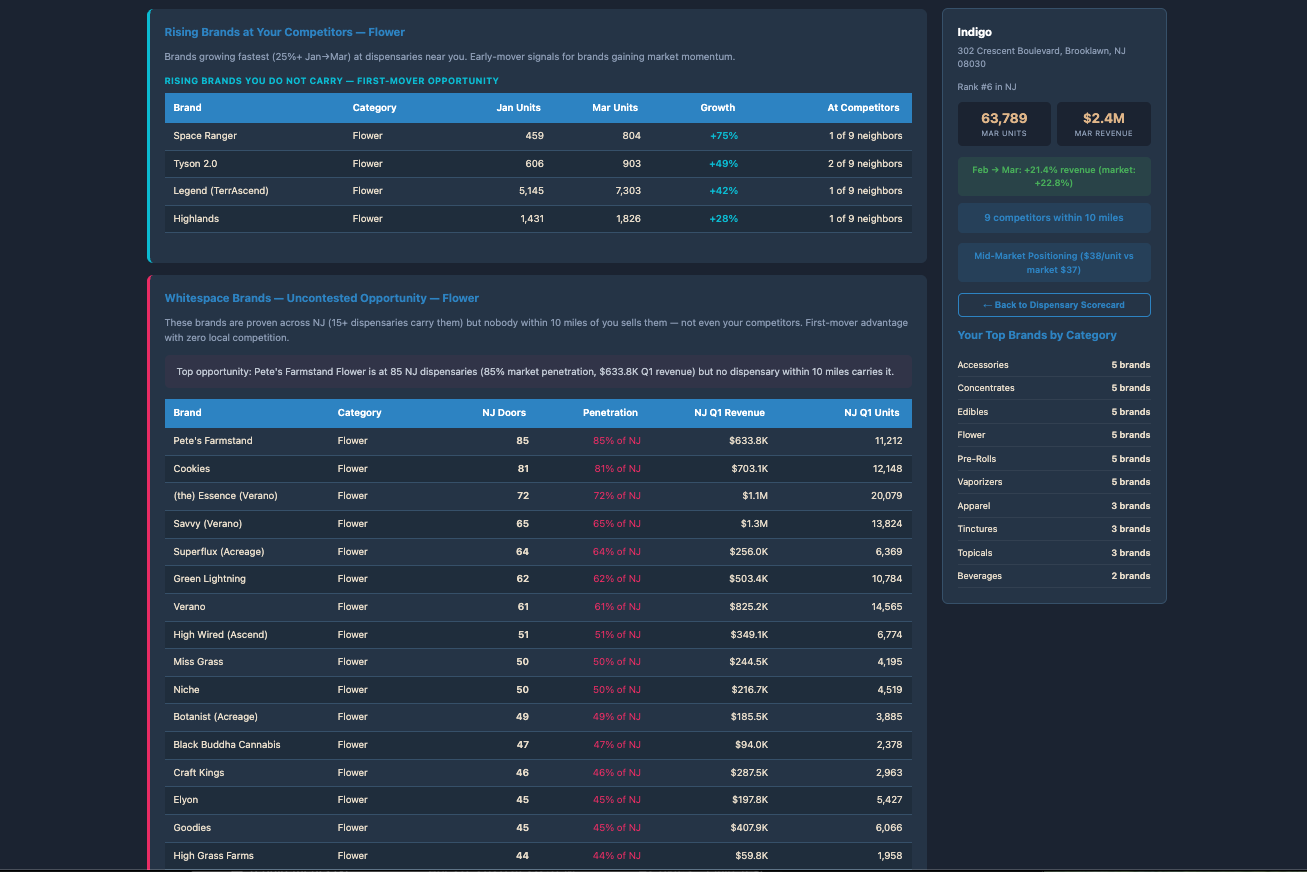Select the Mid-Market Positioning badge
1307x872 pixels.
(x=1054, y=263)
